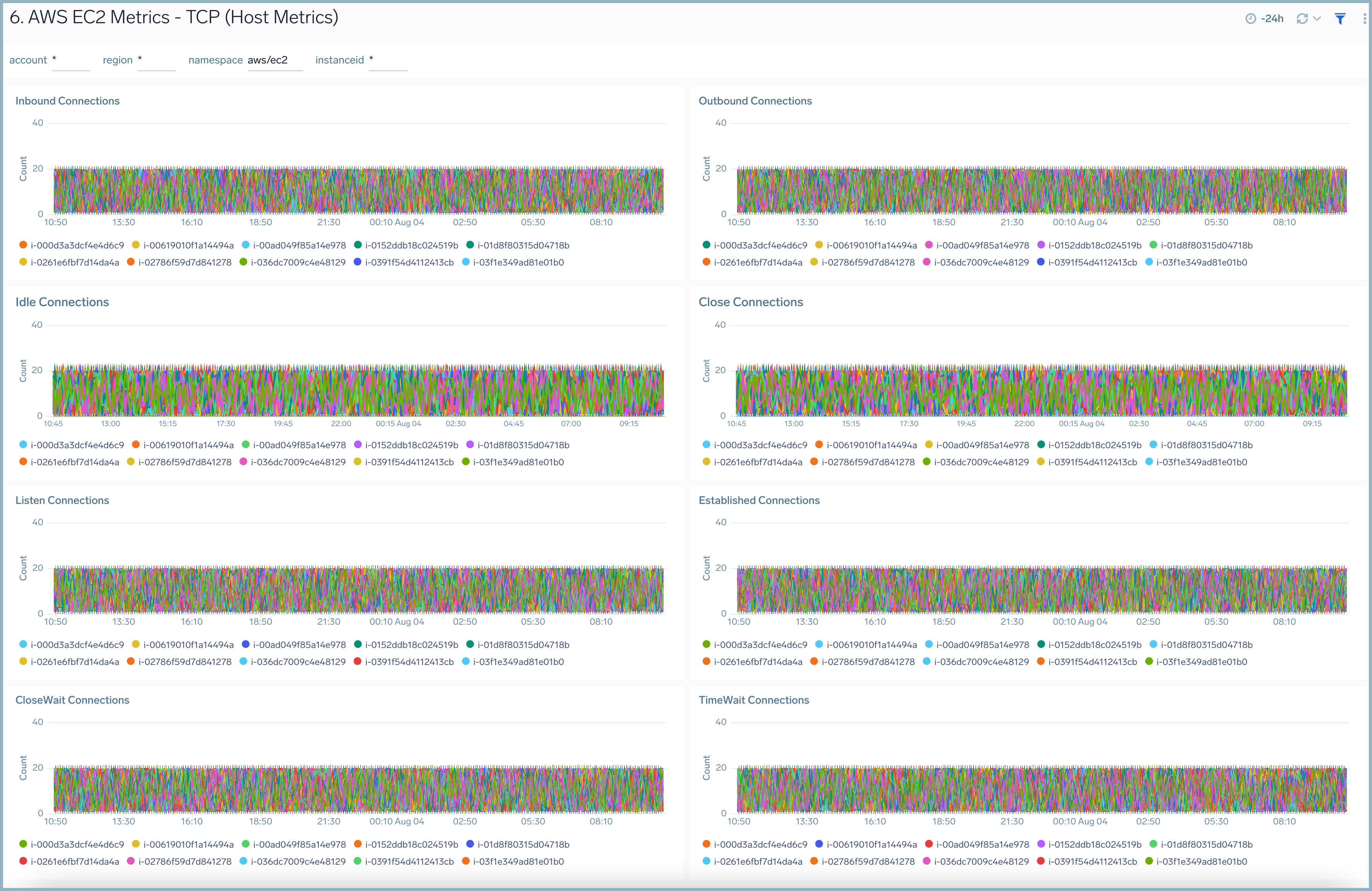This screenshot has height=891, width=1372.
Task: Click the Inbound Connections panel title
Action: (x=67, y=100)
